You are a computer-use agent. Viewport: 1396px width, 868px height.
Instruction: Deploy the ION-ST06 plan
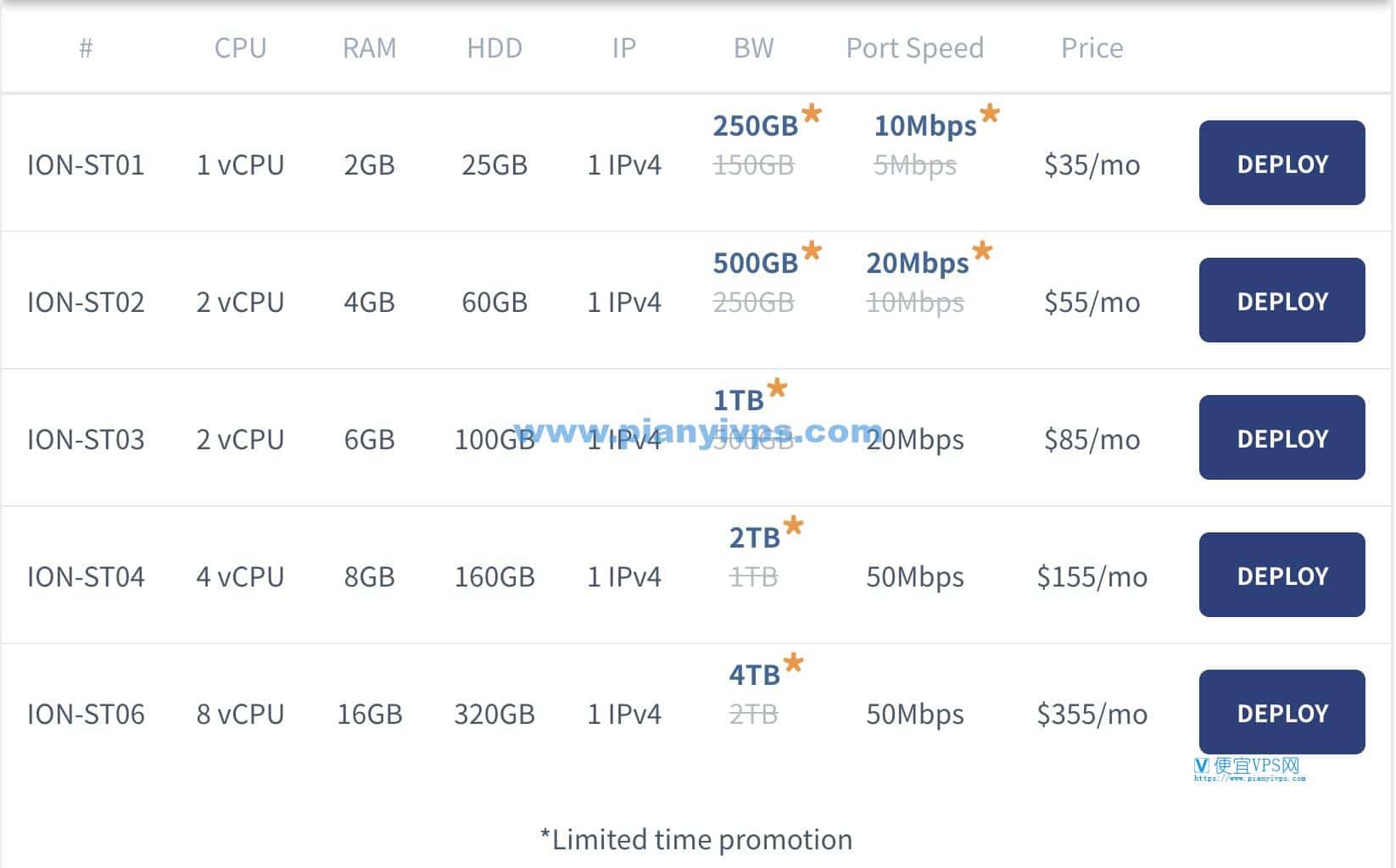[x=1282, y=712]
